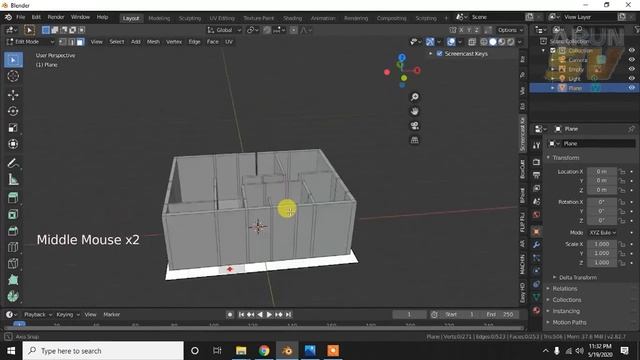This screenshot has width=640, height=360.
Task: Open the Playback dropdown in timeline
Action: click(38, 314)
